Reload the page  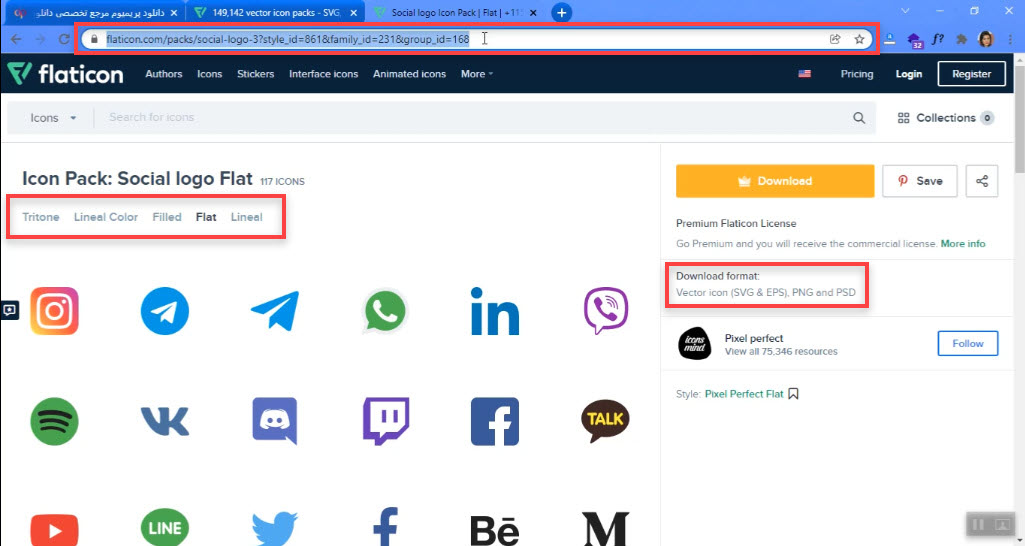tap(63, 39)
